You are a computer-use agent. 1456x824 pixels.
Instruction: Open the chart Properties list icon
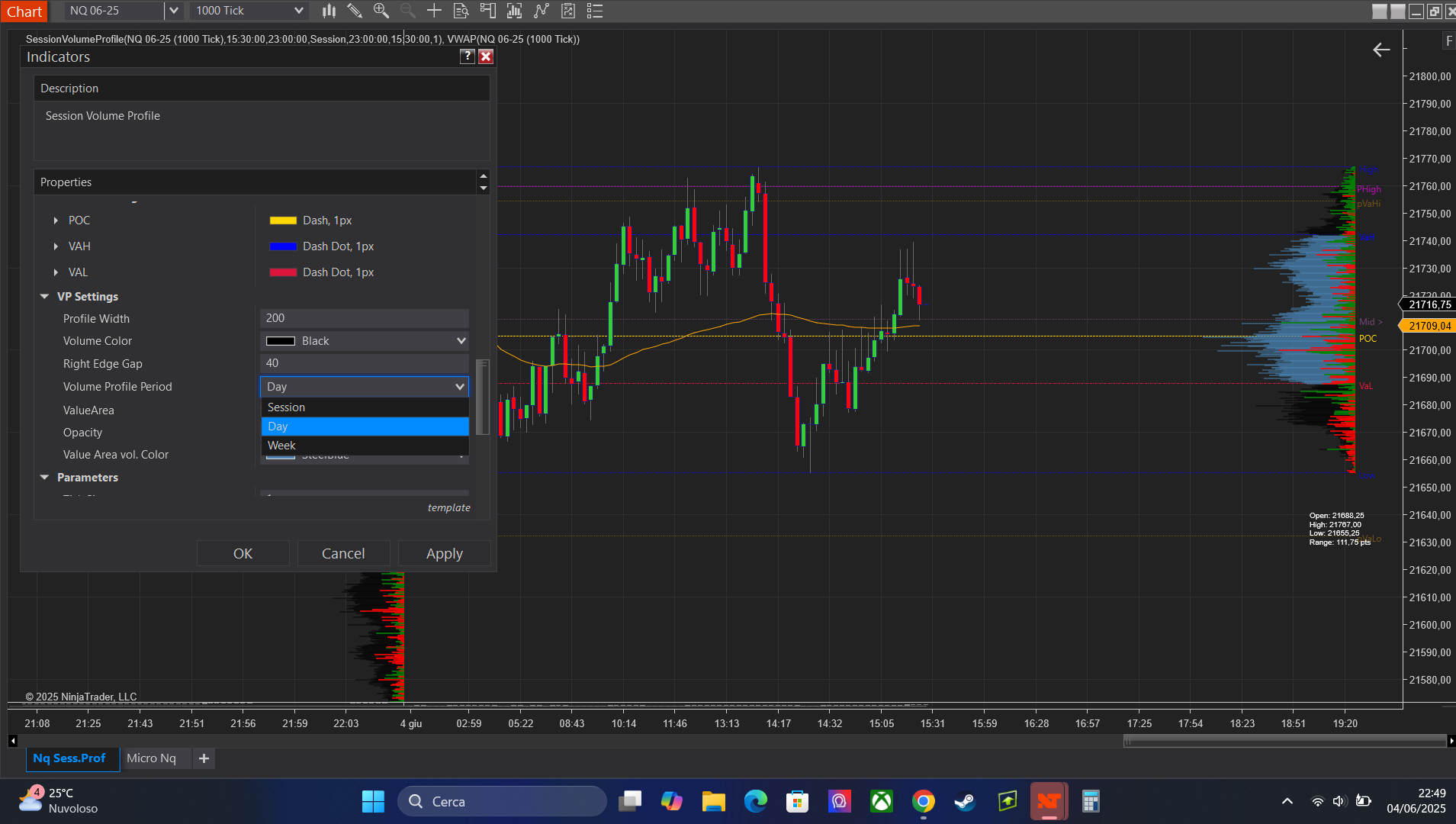click(595, 11)
